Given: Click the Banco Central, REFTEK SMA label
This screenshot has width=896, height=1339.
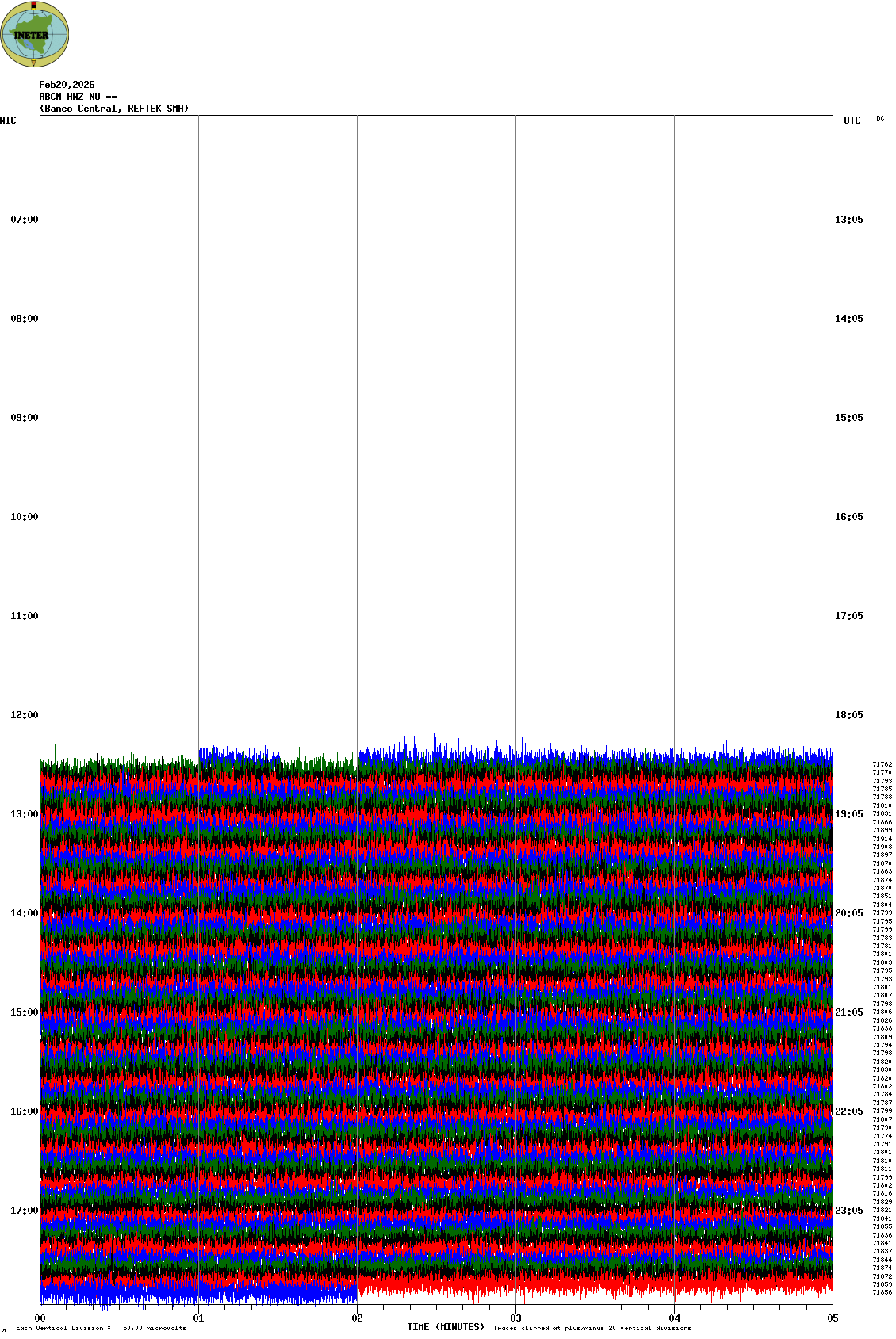Looking at the screenshot, I should 114,109.
